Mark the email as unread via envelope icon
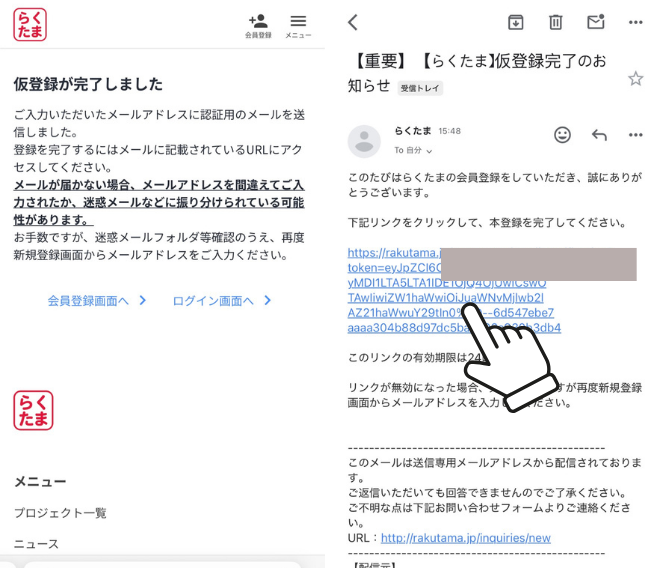The height and width of the screenshot is (569, 660). pyautogui.click(x=596, y=22)
